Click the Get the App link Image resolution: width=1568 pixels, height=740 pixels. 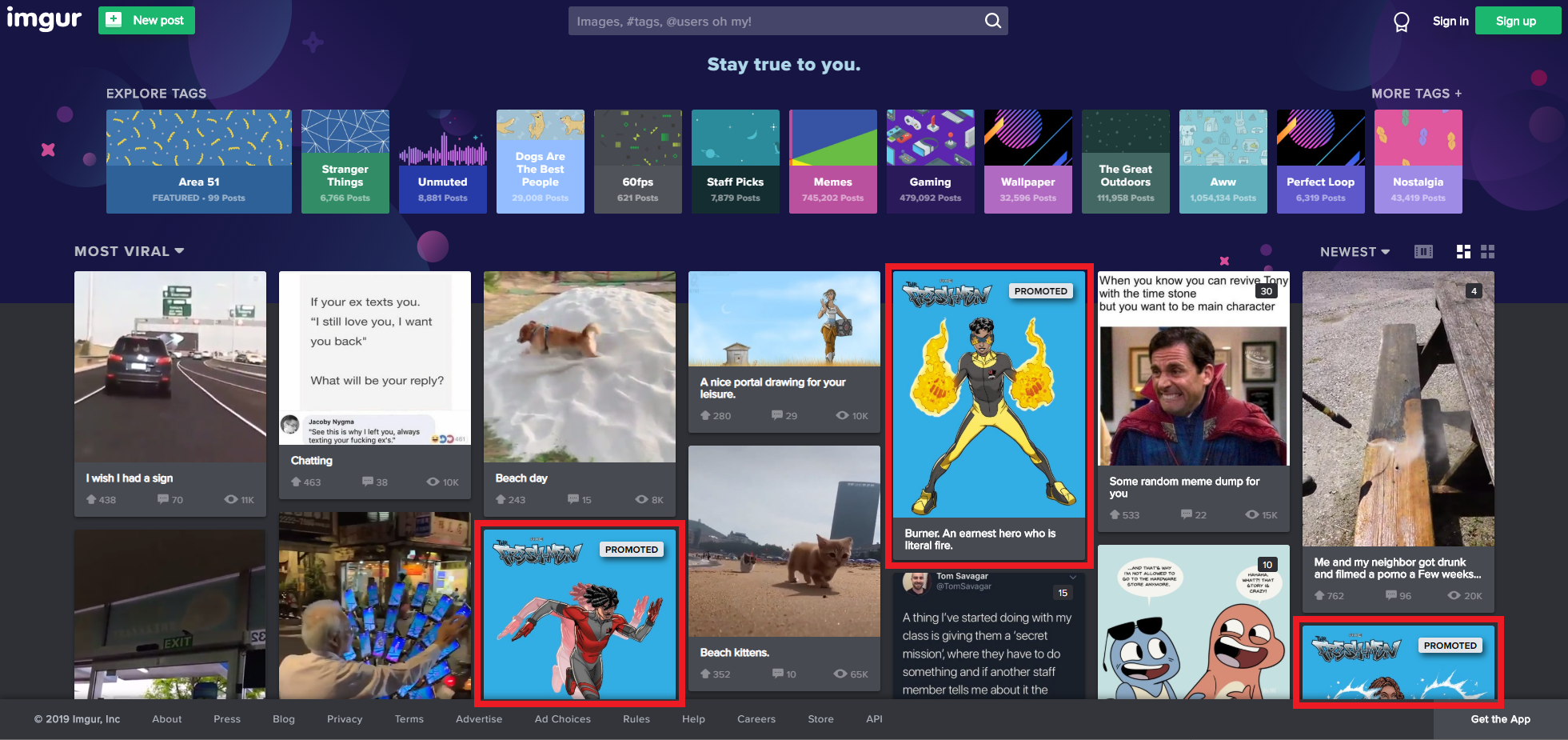[x=1499, y=718]
